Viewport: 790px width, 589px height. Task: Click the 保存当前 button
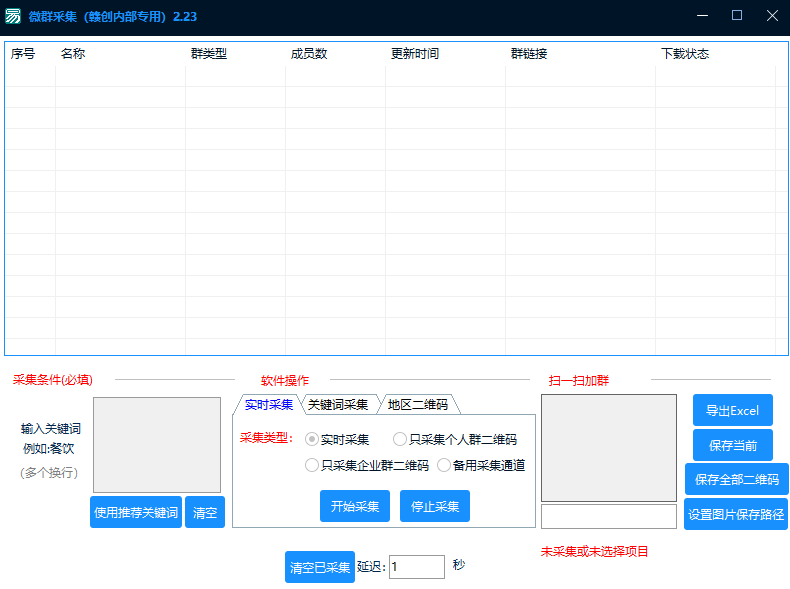(x=733, y=445)
